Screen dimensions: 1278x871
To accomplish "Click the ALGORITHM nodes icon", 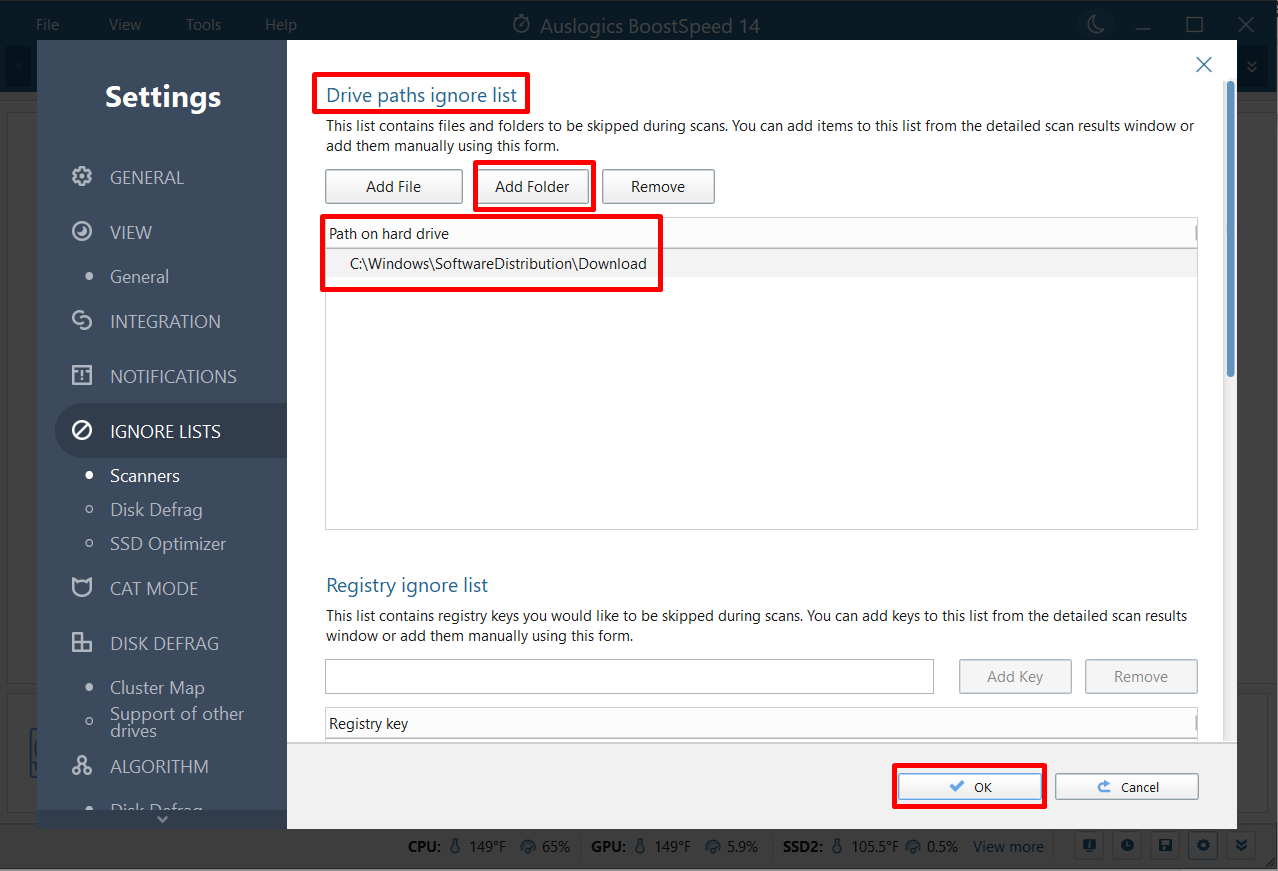I will (x=82, y=766).
